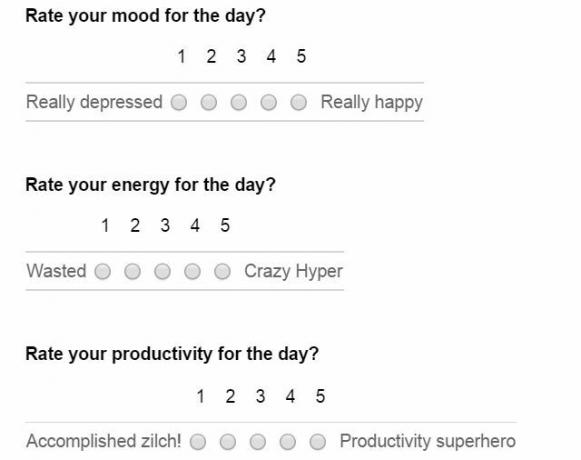This screenshot has height=460, width=581.
Task: Click 'Rate your mood for the day?' heading
Action: click(x=146, y=16)
